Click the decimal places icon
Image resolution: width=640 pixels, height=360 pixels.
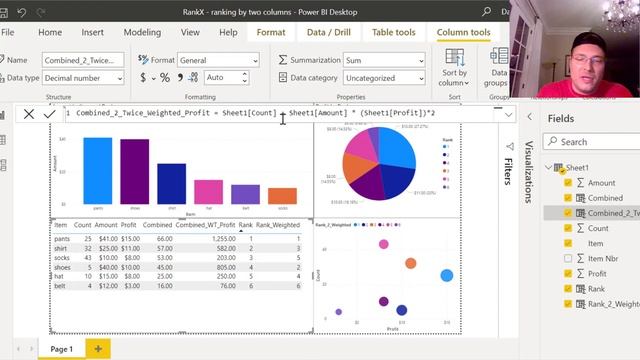point(193,78)
